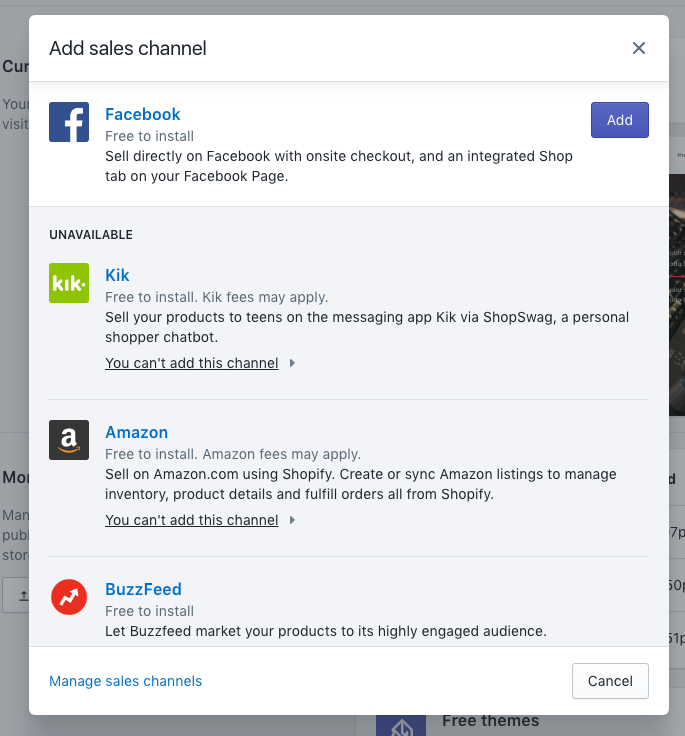Open the Amazon channel title link
This screenshot has height=736, width=685.
pos(137,432)
